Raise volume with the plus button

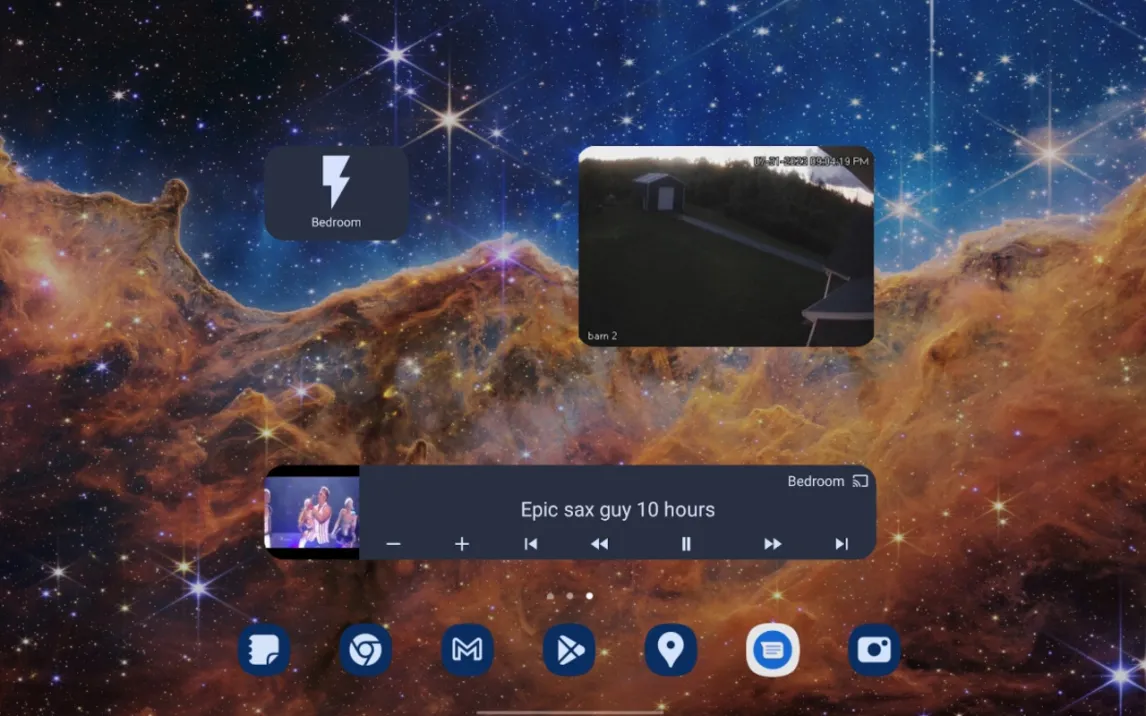pyautogui.click(x=462, y=544)
